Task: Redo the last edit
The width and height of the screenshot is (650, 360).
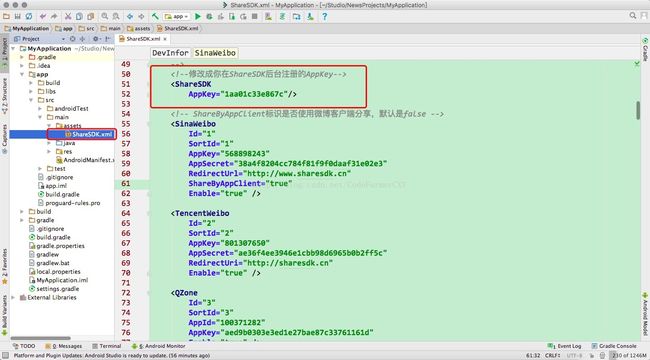Action: click(54, 17)
